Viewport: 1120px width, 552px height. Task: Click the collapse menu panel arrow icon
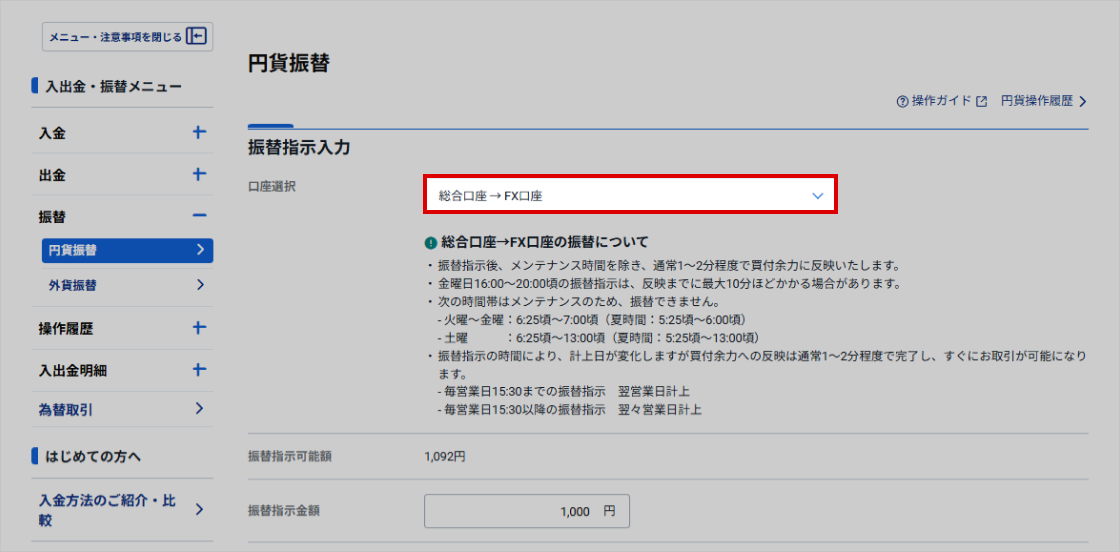[197, 37]
